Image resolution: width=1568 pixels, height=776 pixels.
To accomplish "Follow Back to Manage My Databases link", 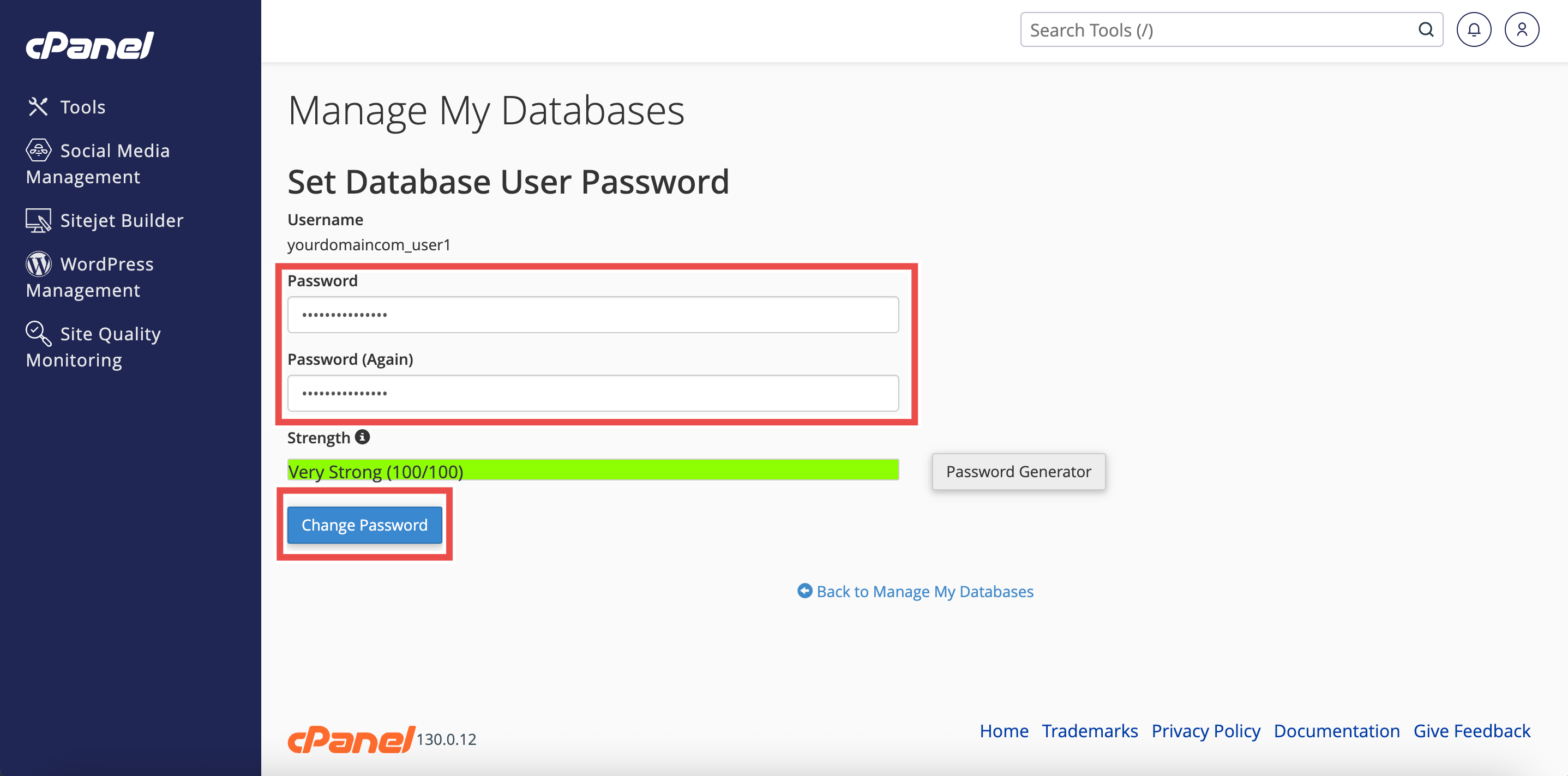I will tap(924, 592).
